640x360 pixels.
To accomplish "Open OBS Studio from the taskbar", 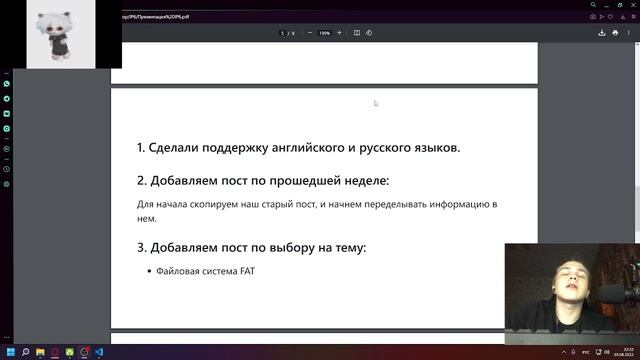I will 84,352.
